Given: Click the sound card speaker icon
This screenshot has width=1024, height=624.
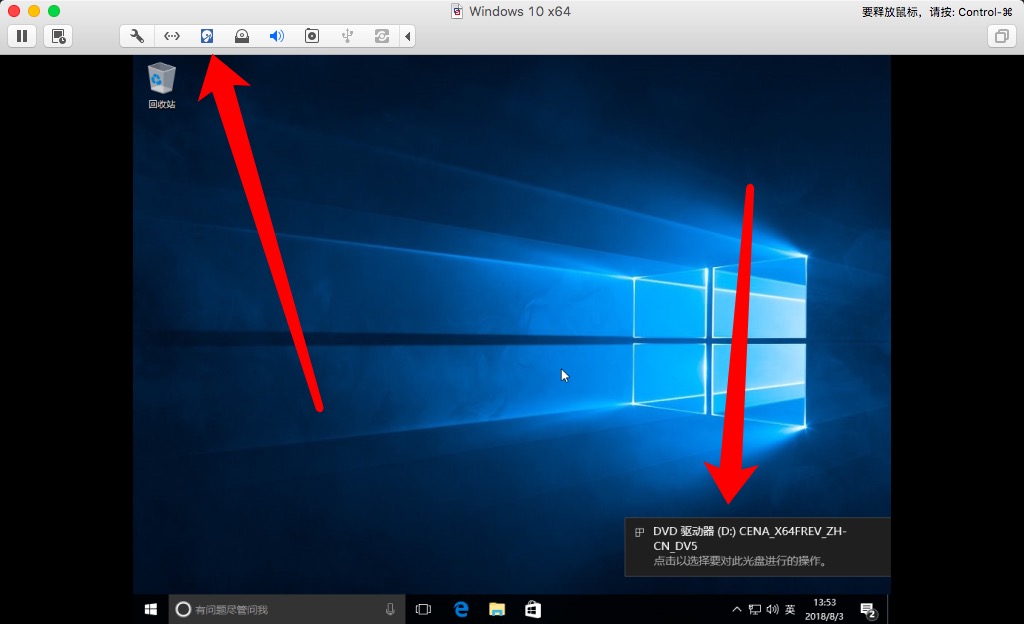Looking at the screenshot, I should 277,36.
